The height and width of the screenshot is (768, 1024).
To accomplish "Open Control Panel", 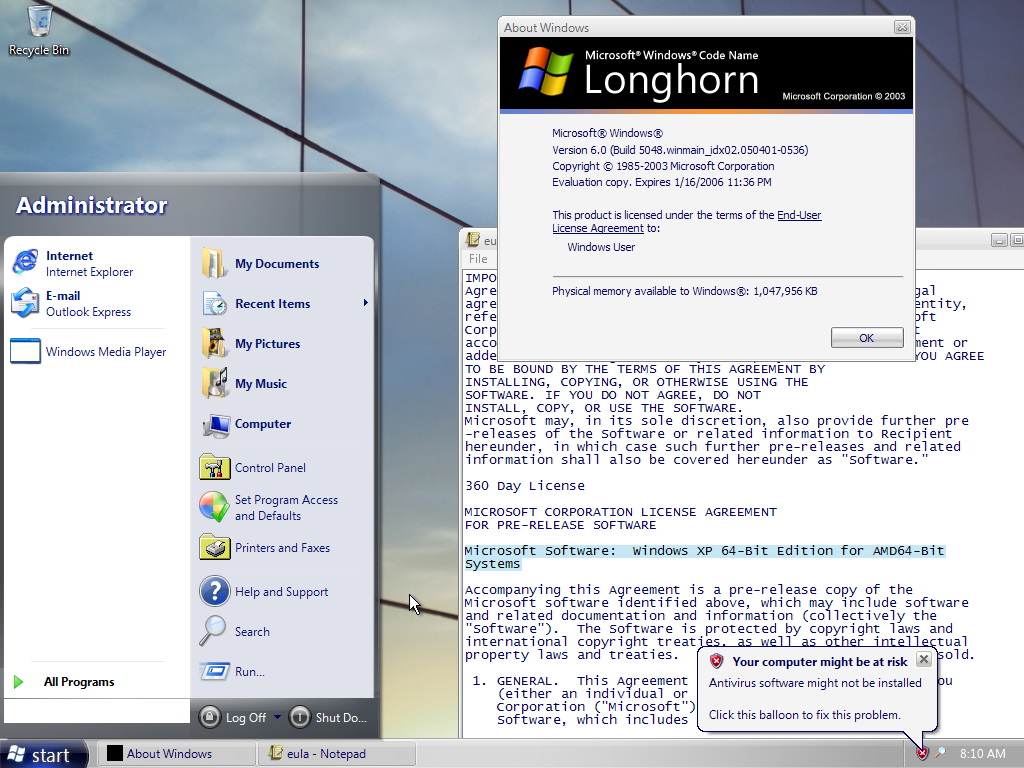I will click(269, 468).
